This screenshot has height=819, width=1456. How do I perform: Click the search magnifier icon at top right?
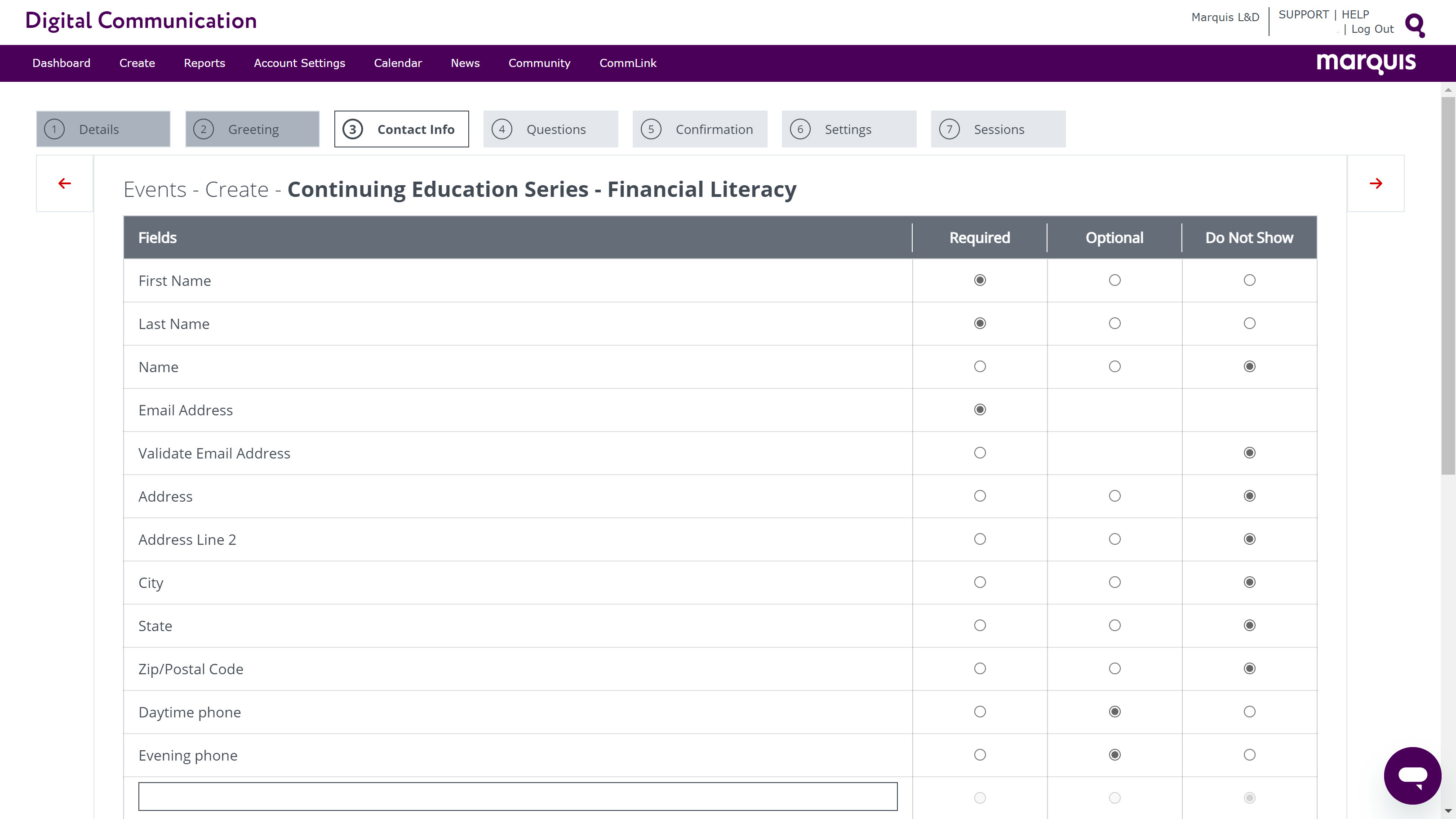(1415, 25)
